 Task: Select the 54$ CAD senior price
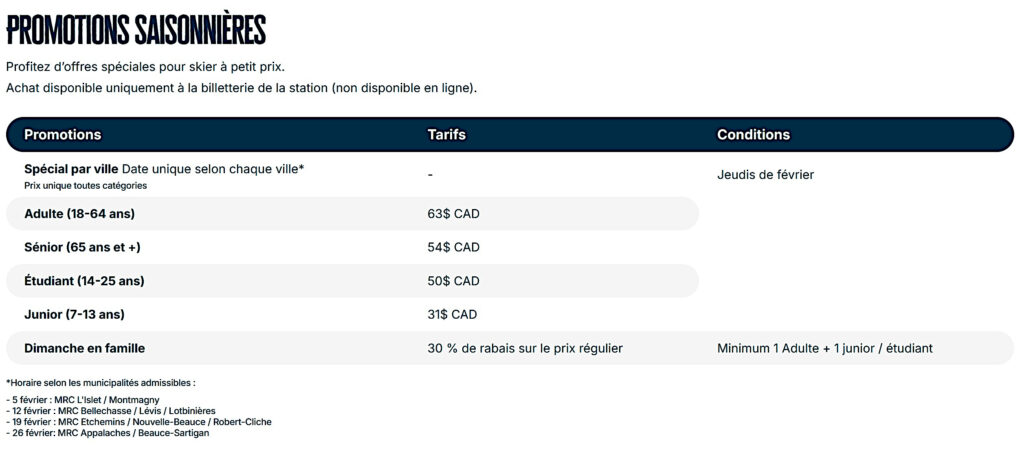[x=453, y=247]
